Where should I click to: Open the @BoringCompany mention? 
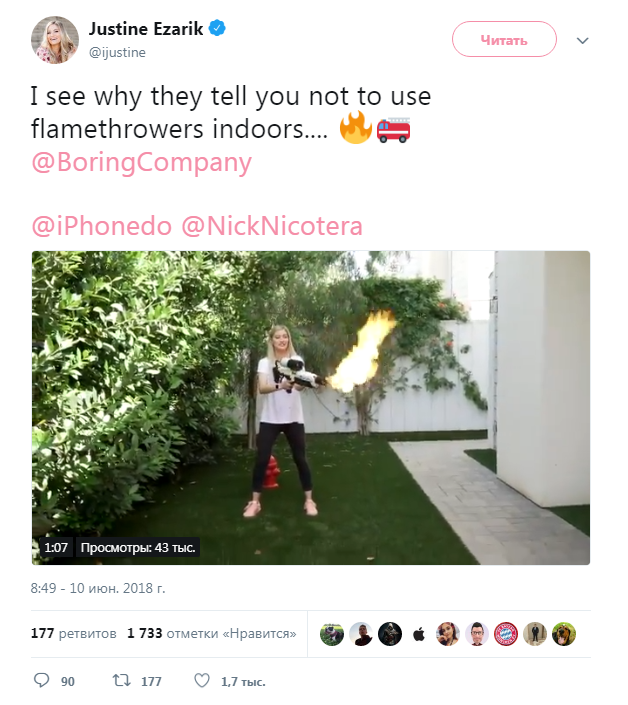(141, 162)
